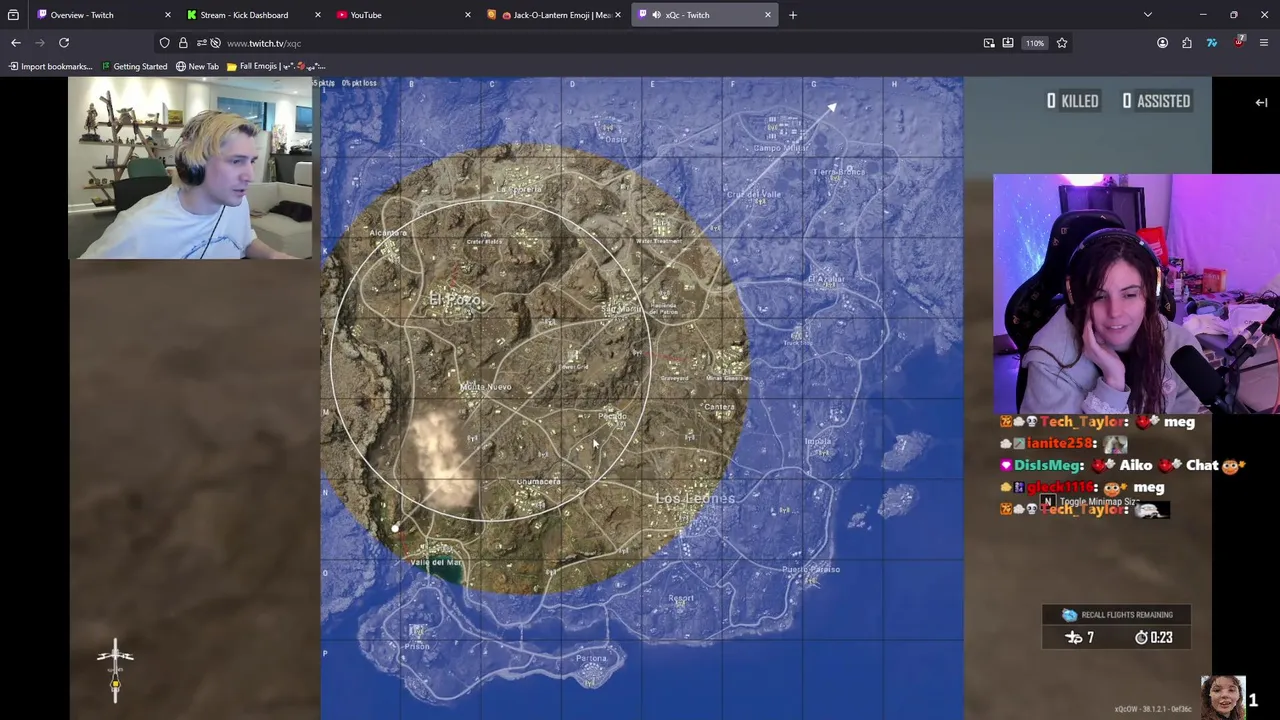Image resolution: width=1280 pixels, height=720 pixels.
Task: Click the streamer avatar thumbnail at bottom right
Action: (1222, 696)
